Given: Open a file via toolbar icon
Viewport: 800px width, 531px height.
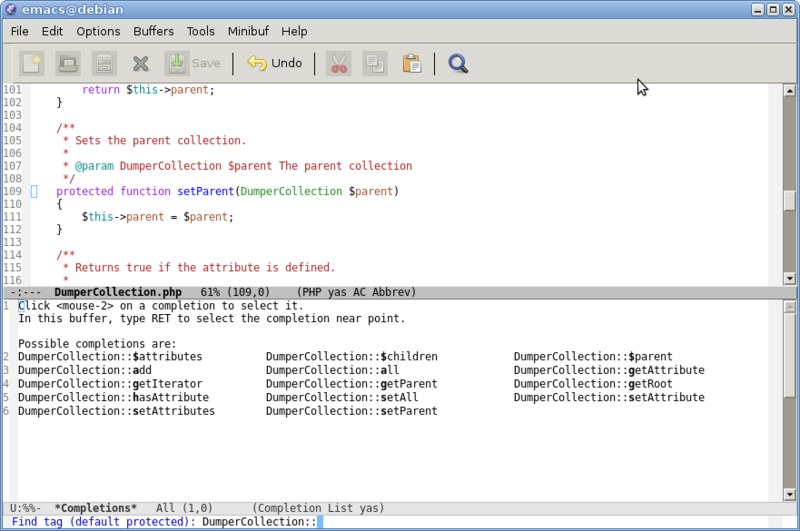Looking at the screenshot, I should (x=68, y=63).
